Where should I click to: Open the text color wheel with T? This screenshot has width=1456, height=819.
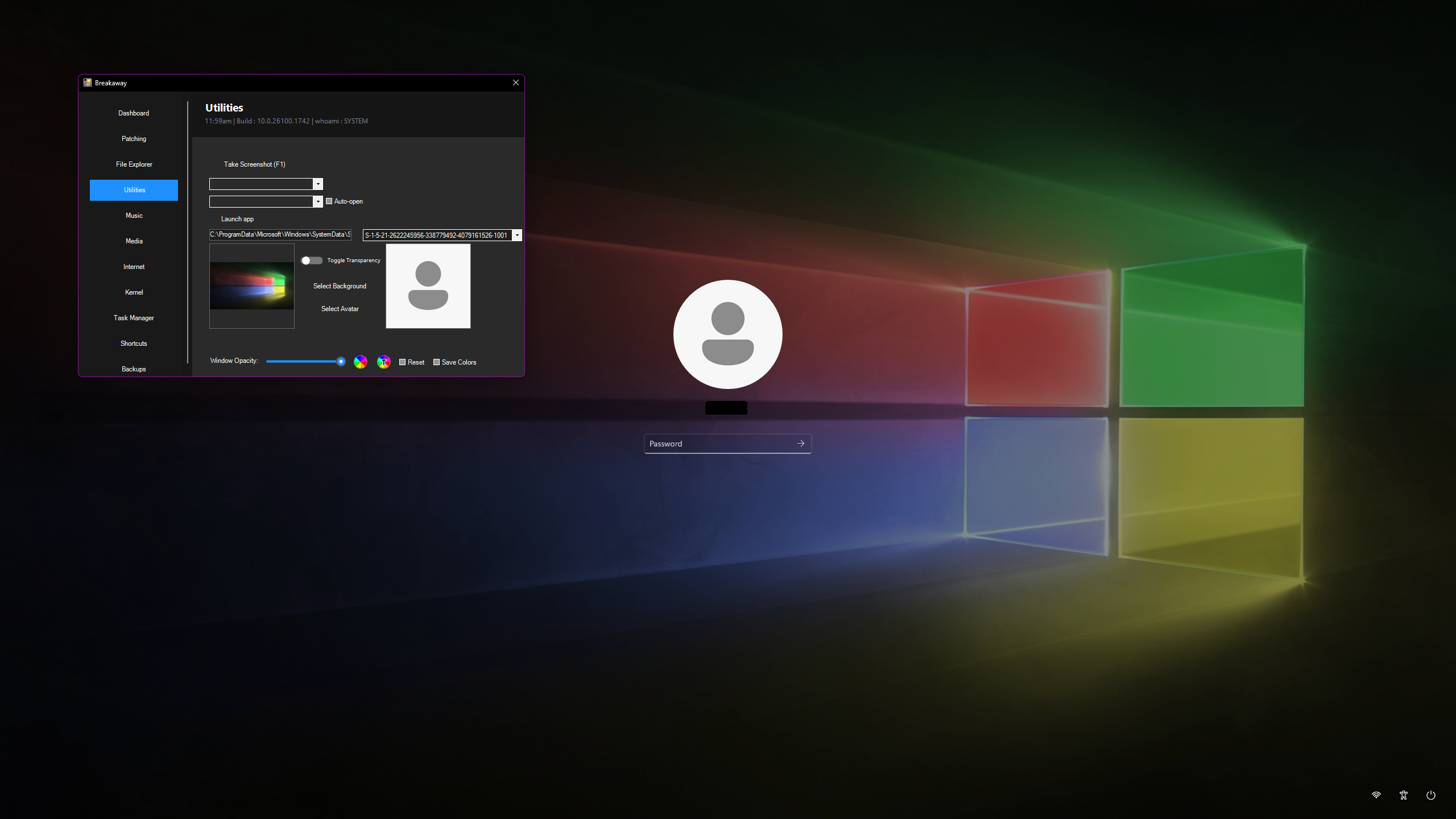(x=384, y=362)
